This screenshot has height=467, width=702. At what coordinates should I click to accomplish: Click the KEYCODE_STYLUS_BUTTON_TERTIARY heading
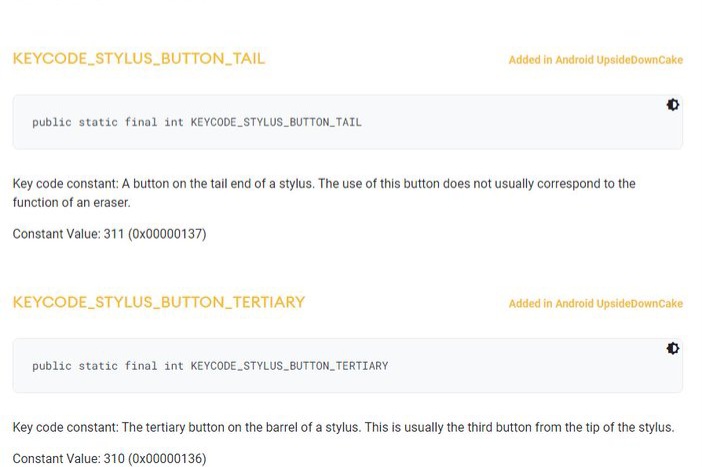(x=159, y=302)
